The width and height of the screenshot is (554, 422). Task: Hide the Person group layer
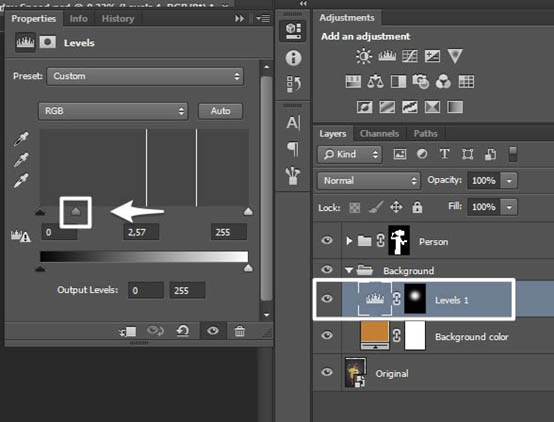click(x=327, y=240)
